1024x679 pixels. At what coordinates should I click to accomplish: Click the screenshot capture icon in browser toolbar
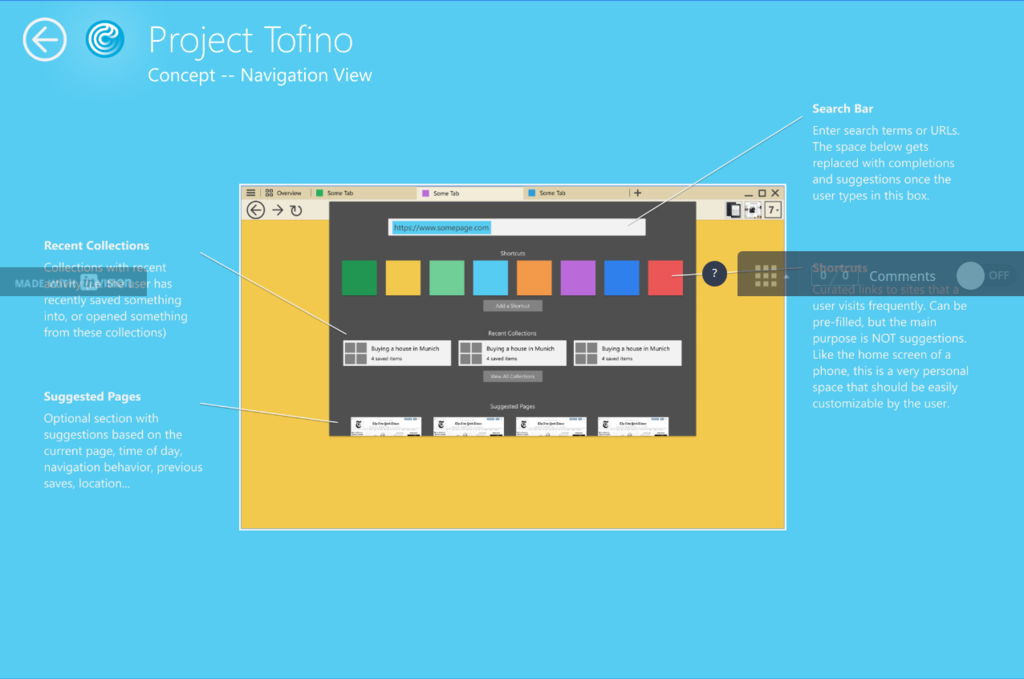(753, 210)
